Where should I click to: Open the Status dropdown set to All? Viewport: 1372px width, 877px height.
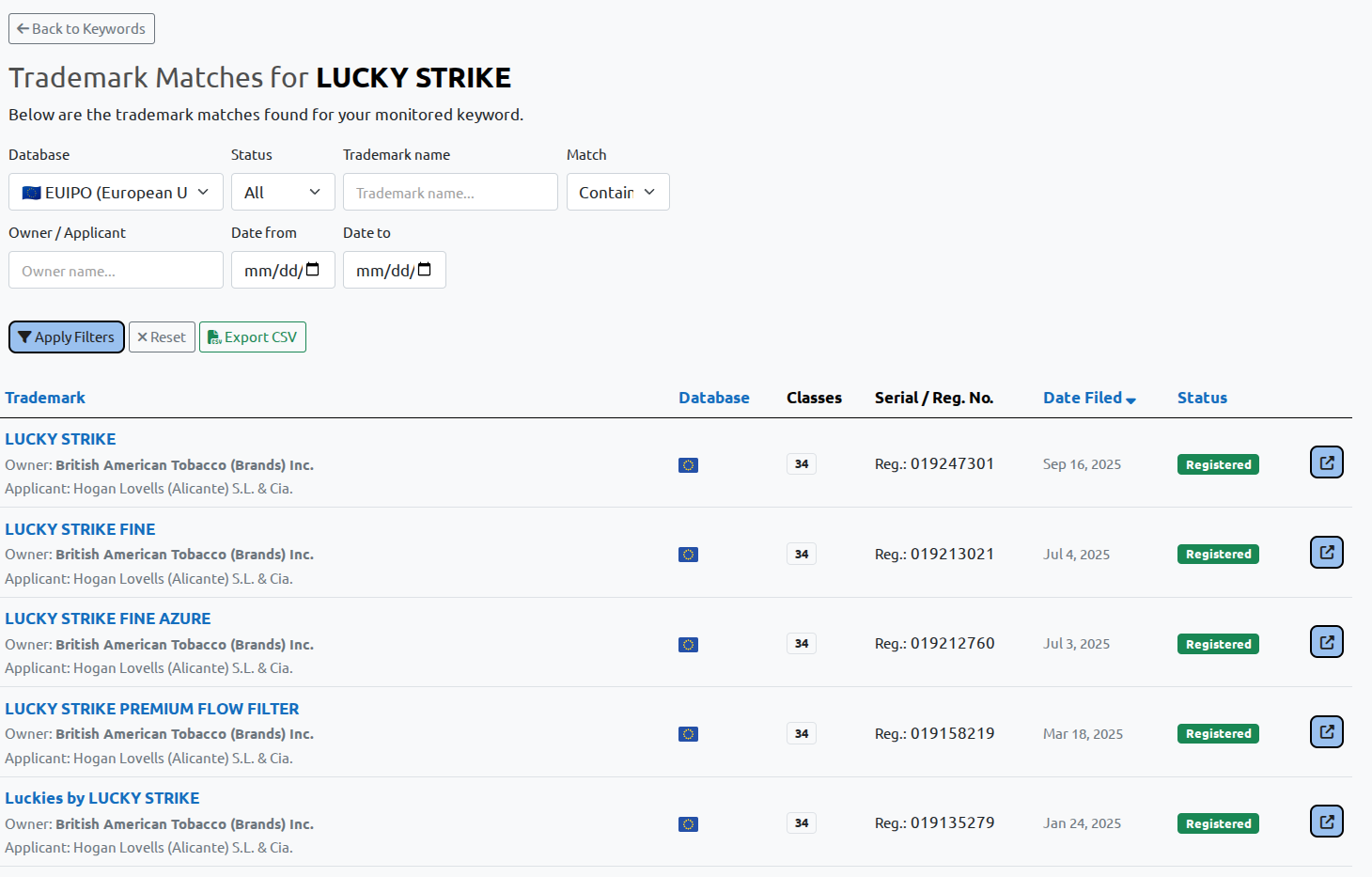[282, 192]
